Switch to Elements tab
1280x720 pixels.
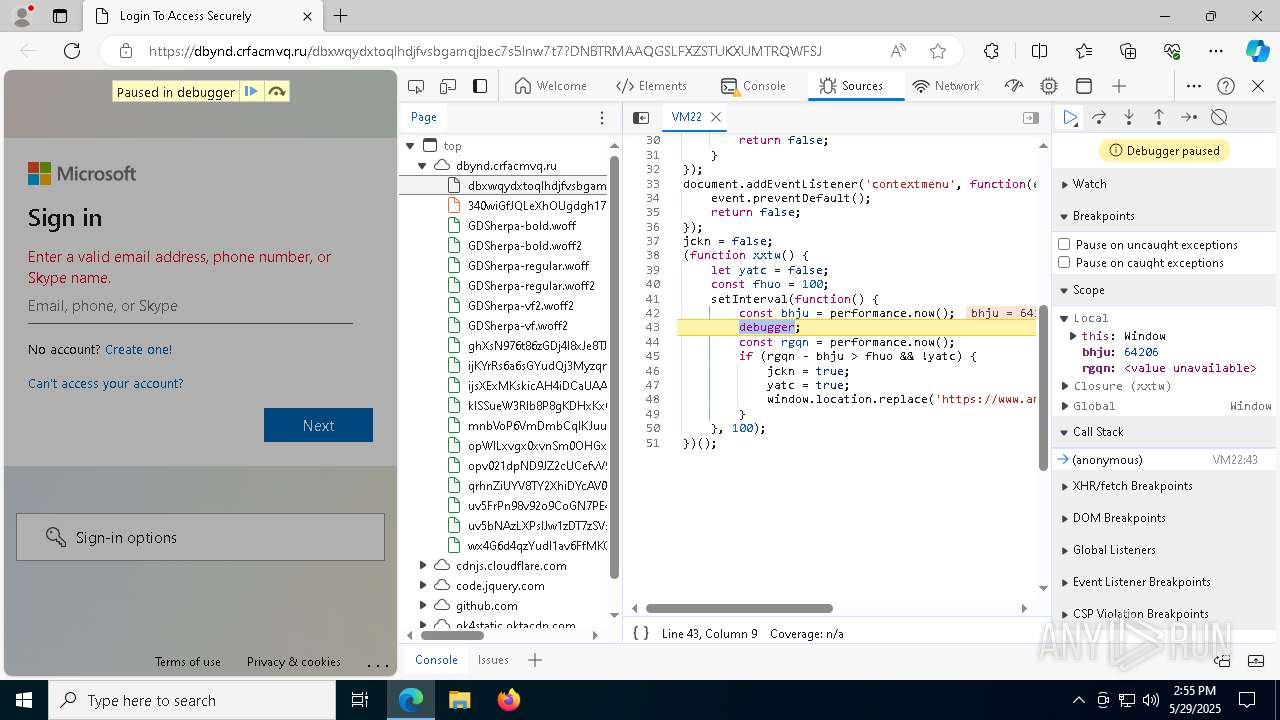coord(651,86)
